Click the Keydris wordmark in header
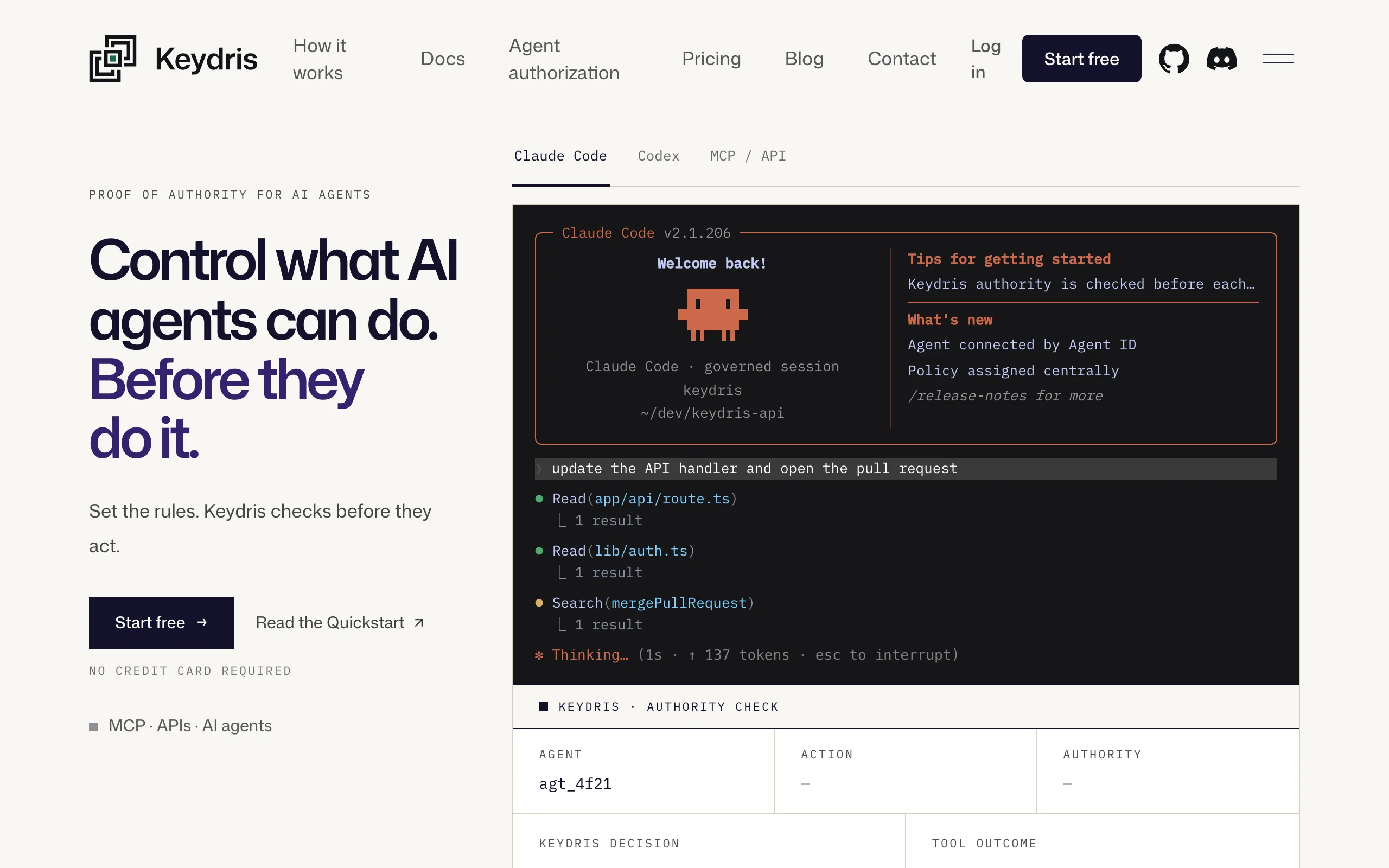1389x868 pixels. tap(206, 59)
